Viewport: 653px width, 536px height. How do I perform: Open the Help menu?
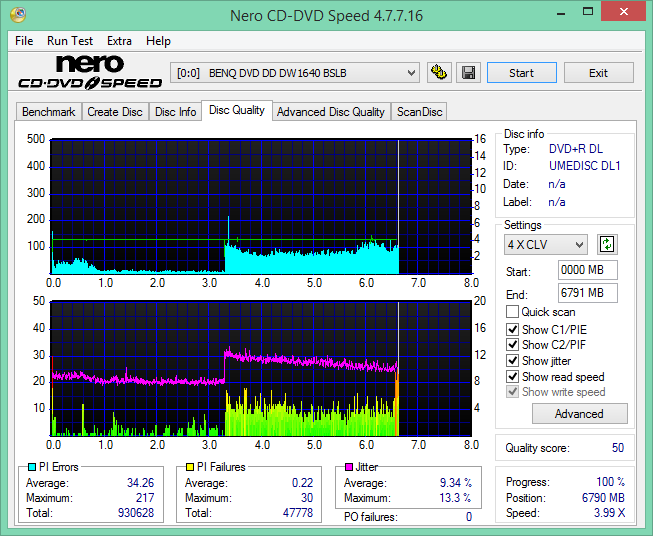click(x=158, y=41)
